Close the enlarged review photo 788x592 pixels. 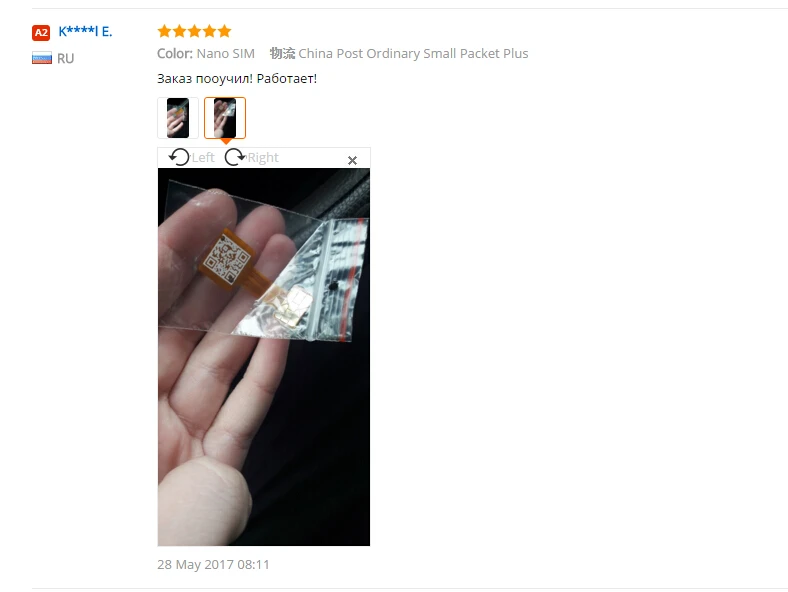[x=352, y=160]
